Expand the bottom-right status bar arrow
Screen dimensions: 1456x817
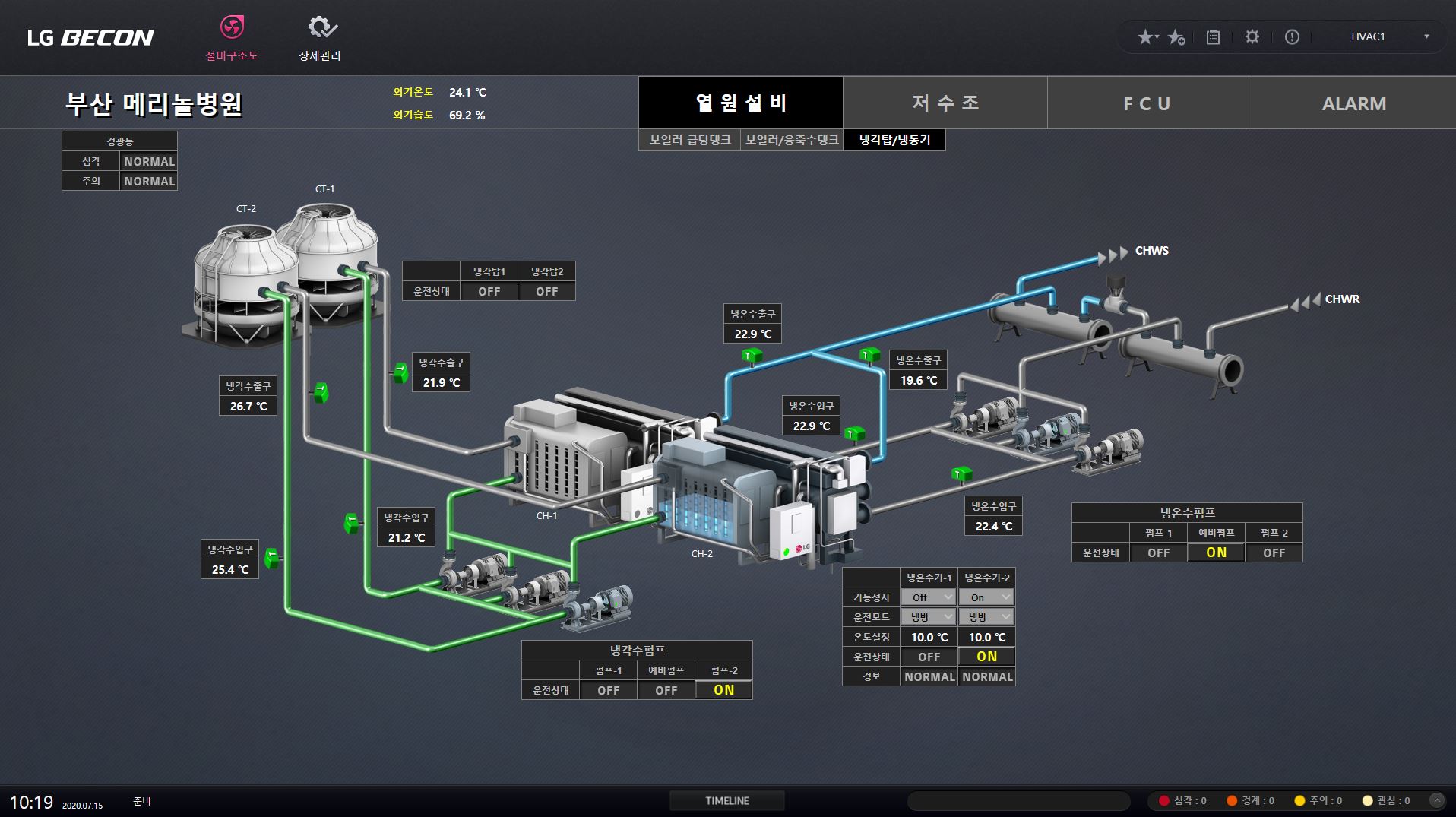1436,800
